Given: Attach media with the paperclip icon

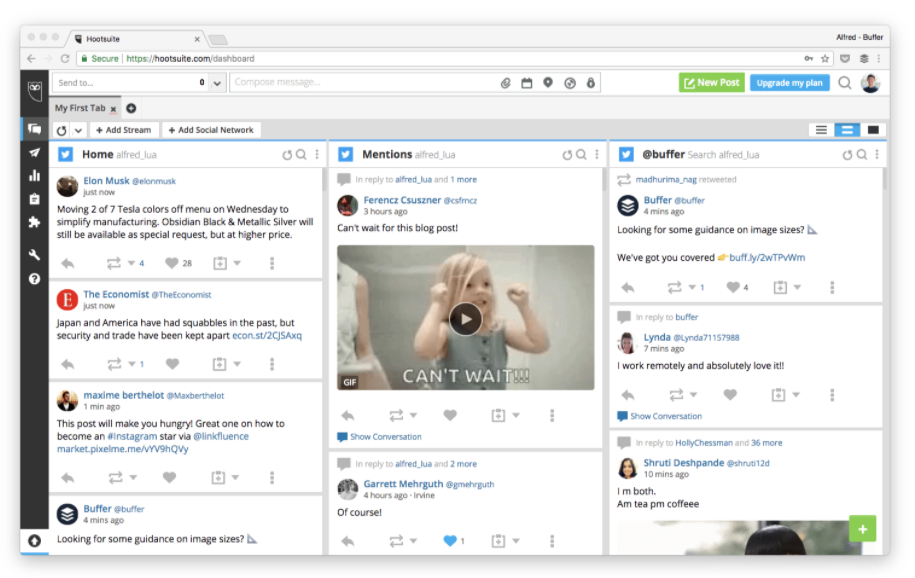Looking at the screenshot, I should coord(505,83).
